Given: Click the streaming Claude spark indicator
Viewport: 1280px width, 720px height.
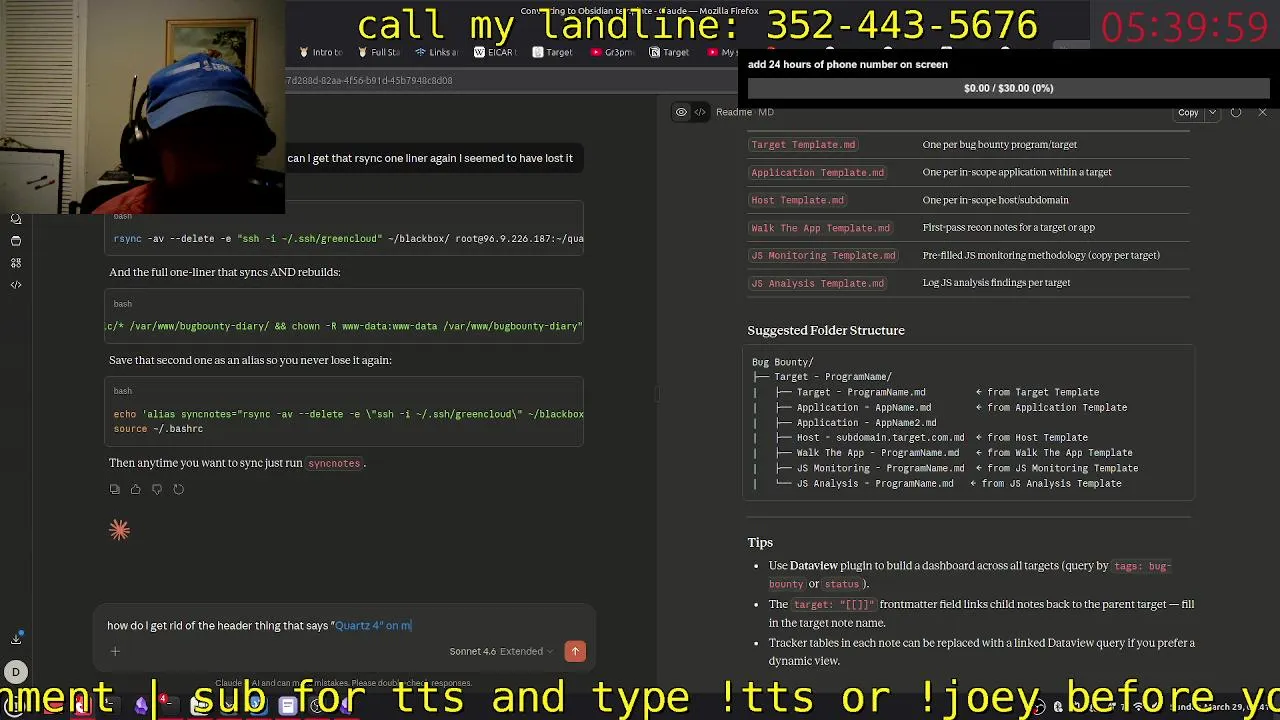Looking at the screenshot, I should [120, 530].
